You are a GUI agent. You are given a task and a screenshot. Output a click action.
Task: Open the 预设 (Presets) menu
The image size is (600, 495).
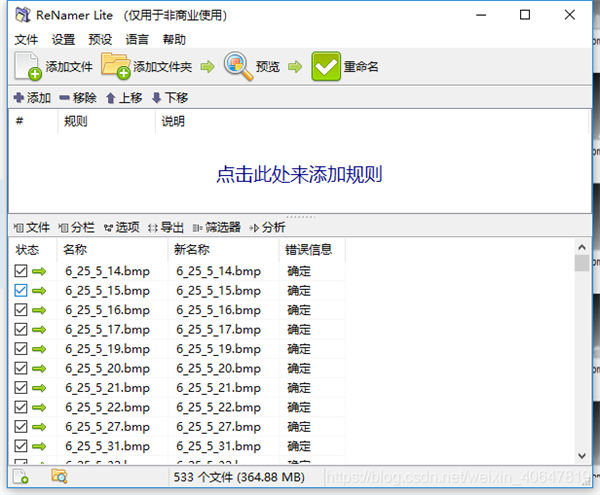point(100,40)
